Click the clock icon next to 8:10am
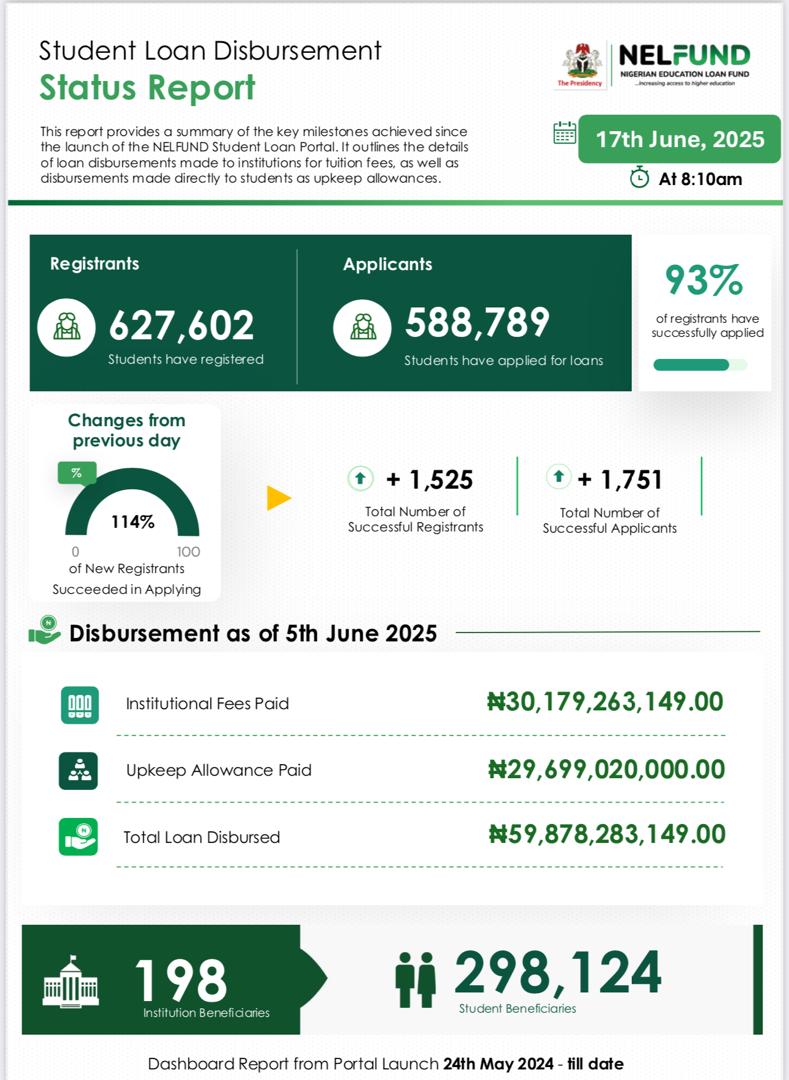This screenshot has width=789, height=1080. pos(639,177)
